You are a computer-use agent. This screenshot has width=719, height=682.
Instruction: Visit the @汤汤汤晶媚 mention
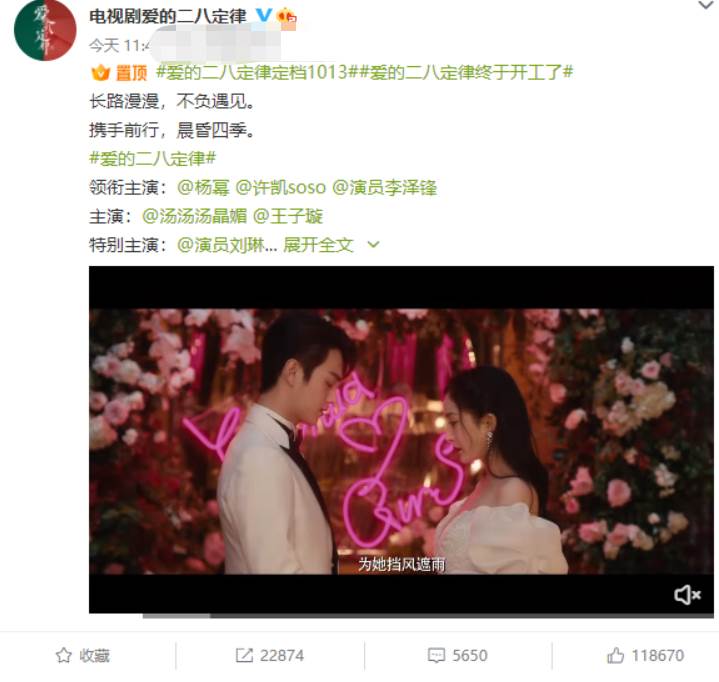[x=194, y=216]
